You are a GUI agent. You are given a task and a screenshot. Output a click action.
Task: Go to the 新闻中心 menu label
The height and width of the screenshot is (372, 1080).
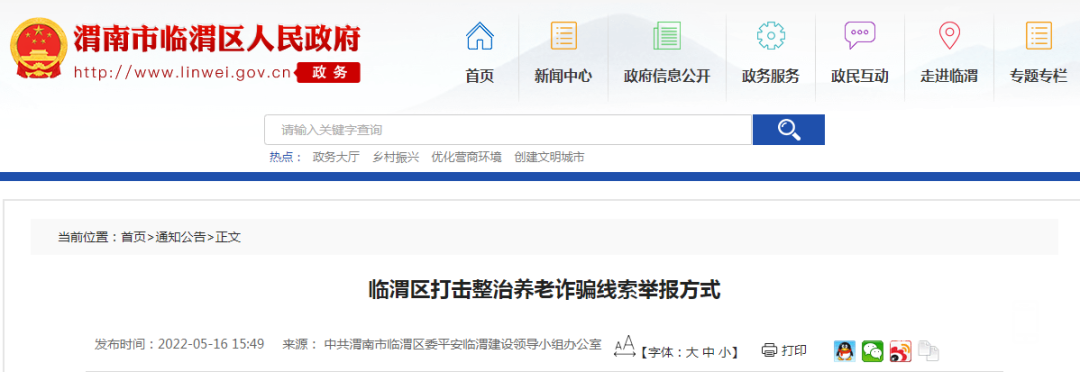point(563,76)
